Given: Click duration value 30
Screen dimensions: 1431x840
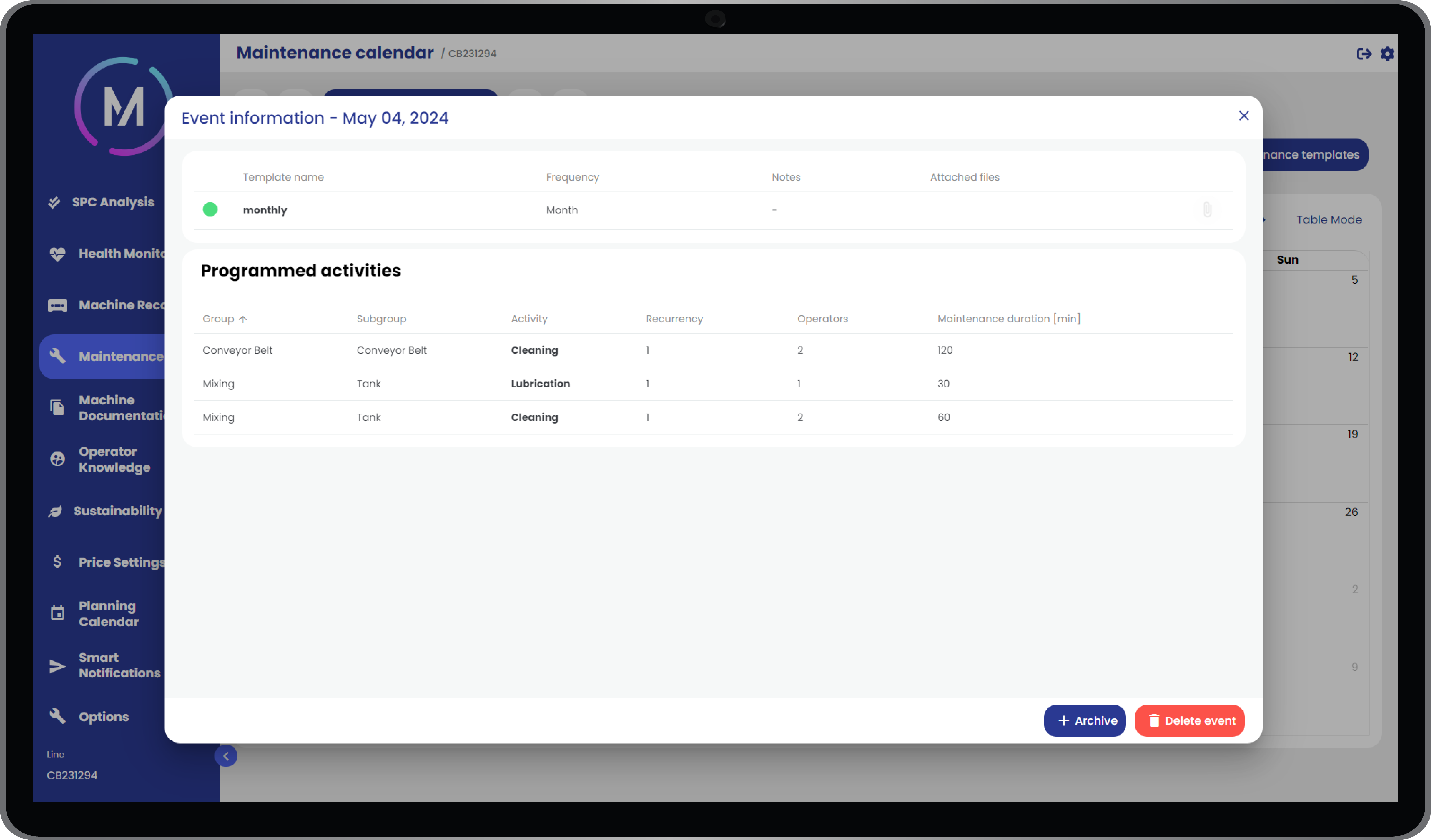Looking at the screenshot, I should click(943, 384).
